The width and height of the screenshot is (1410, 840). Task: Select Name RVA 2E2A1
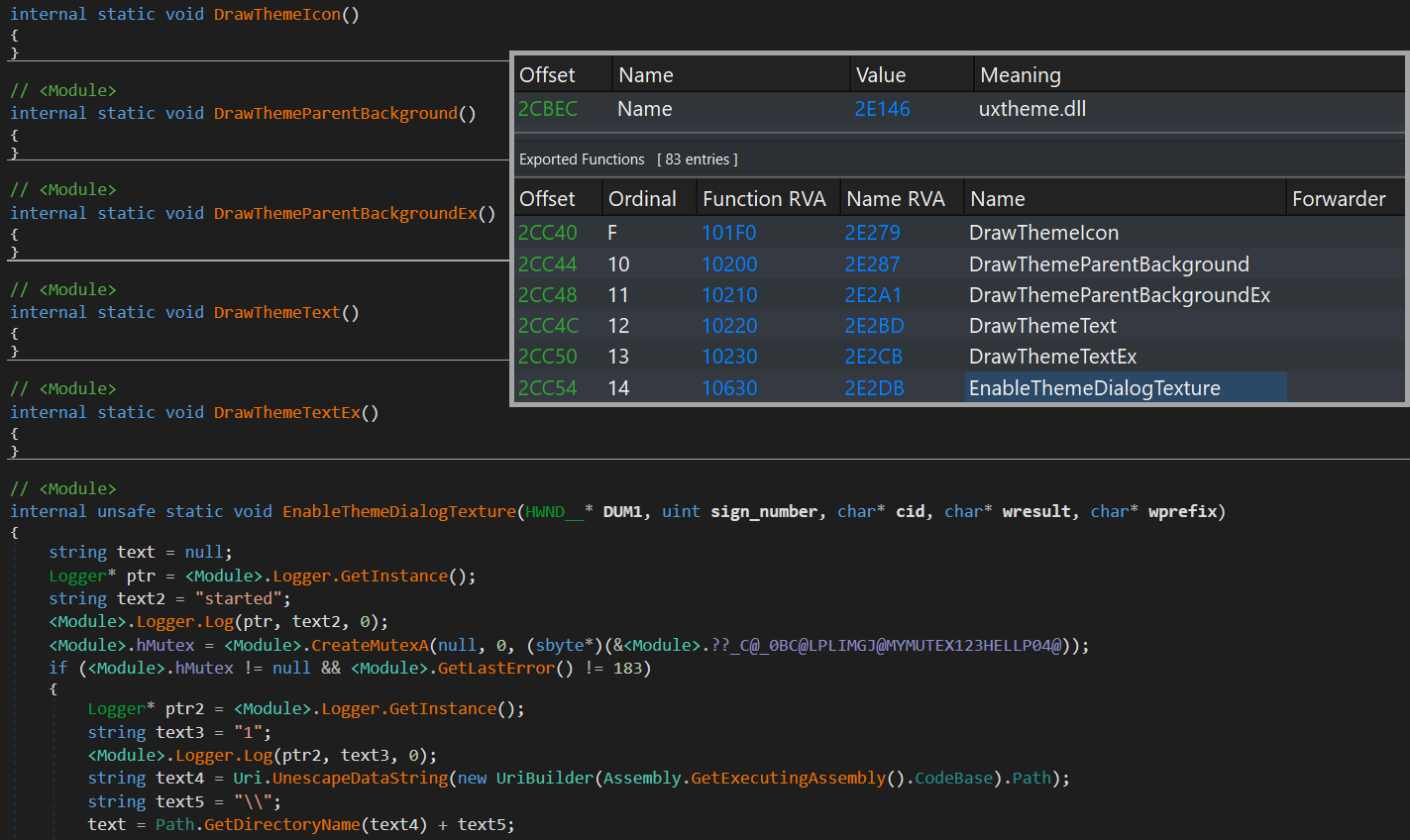[874, 295]
